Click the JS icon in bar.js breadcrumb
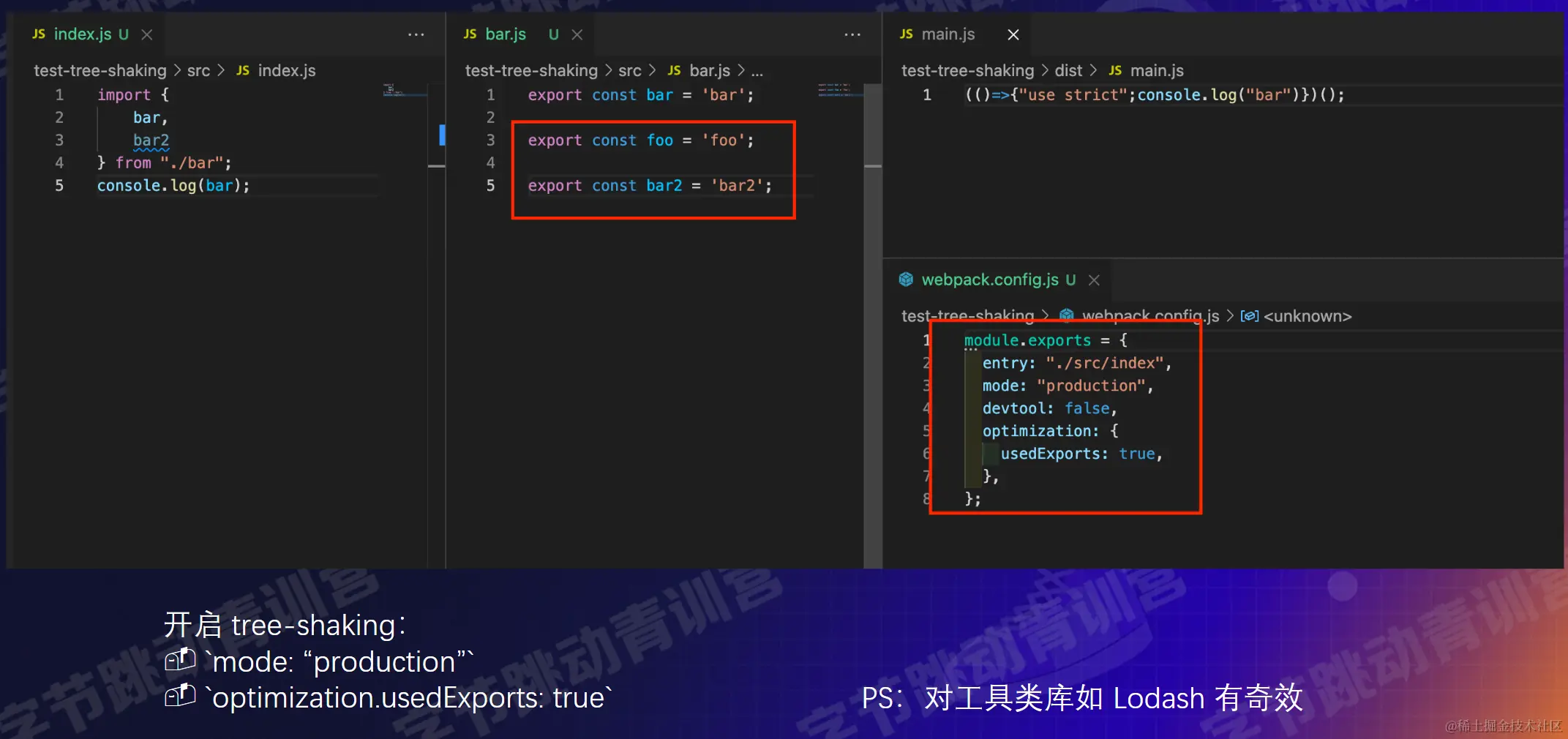Image resolution: width=1568 pixels, height=739 pixels. (x=675, y=71)
